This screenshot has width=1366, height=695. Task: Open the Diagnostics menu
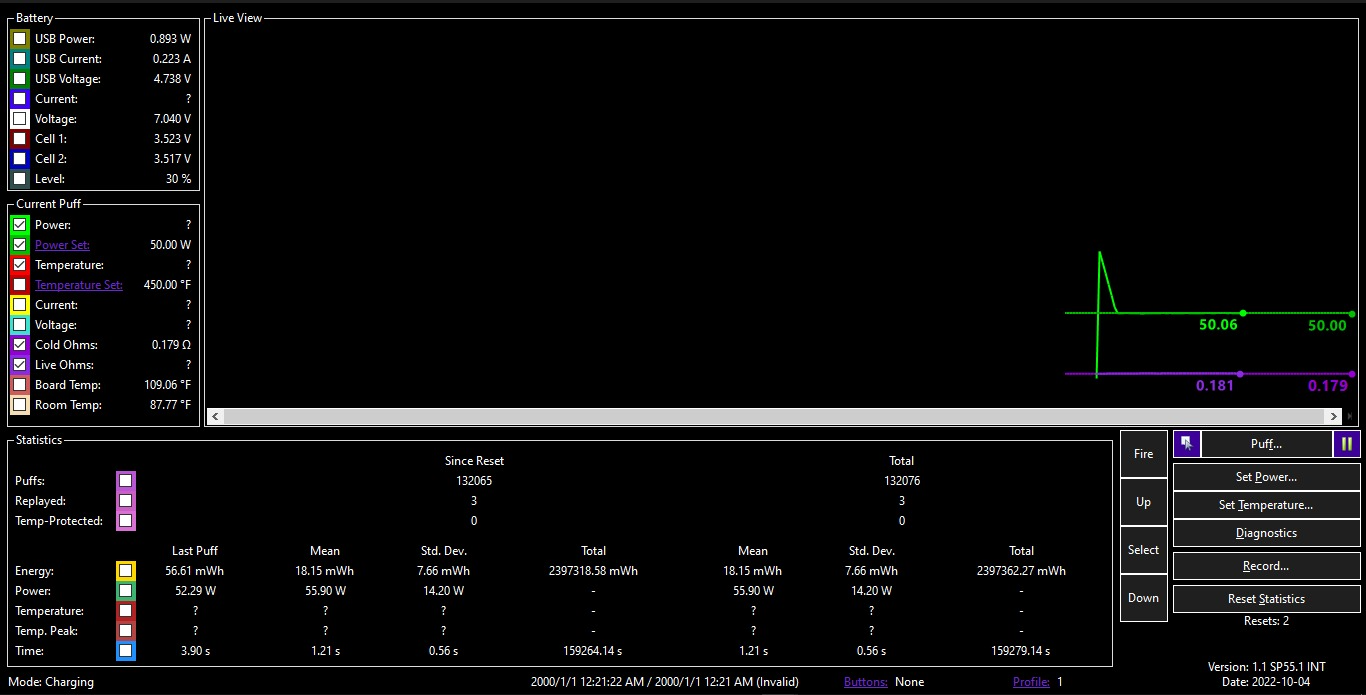[x=1266, y=533]
